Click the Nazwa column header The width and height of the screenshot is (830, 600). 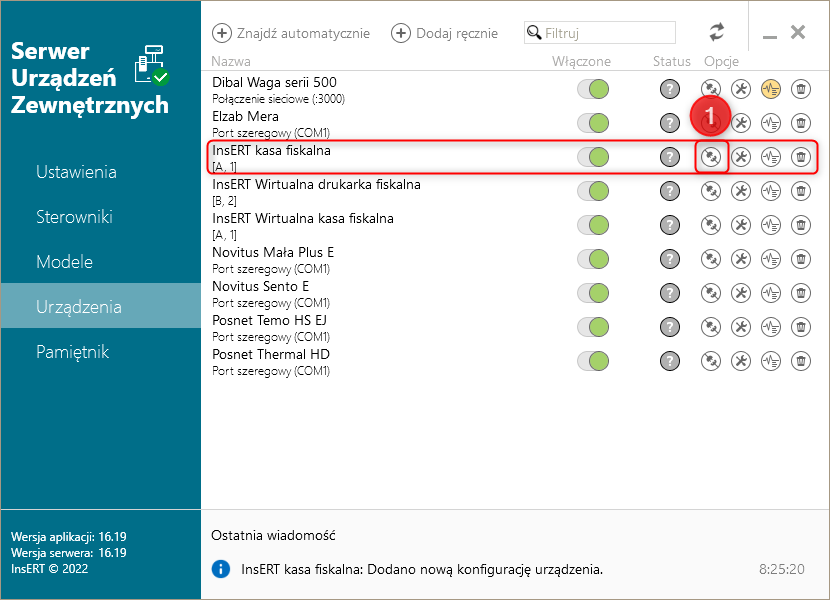pyautogui.click(x=231, y=61)
